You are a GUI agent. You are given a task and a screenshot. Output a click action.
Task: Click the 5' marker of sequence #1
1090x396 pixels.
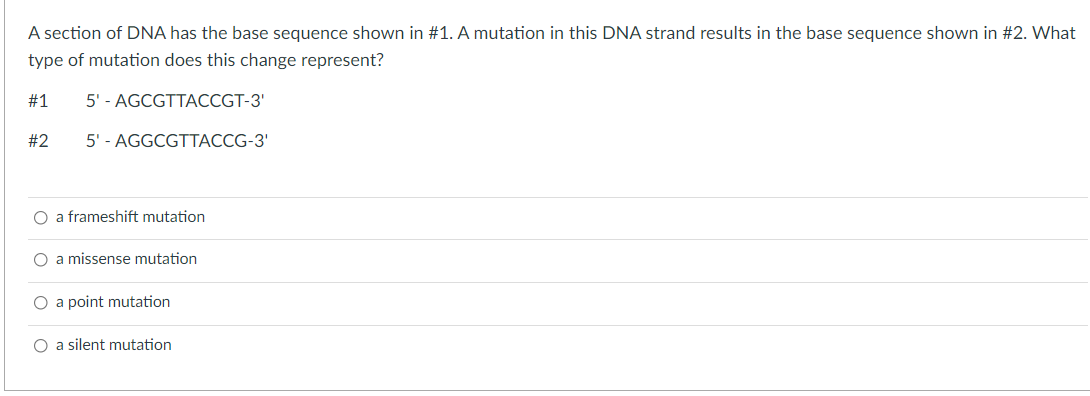tap(94, 101)
